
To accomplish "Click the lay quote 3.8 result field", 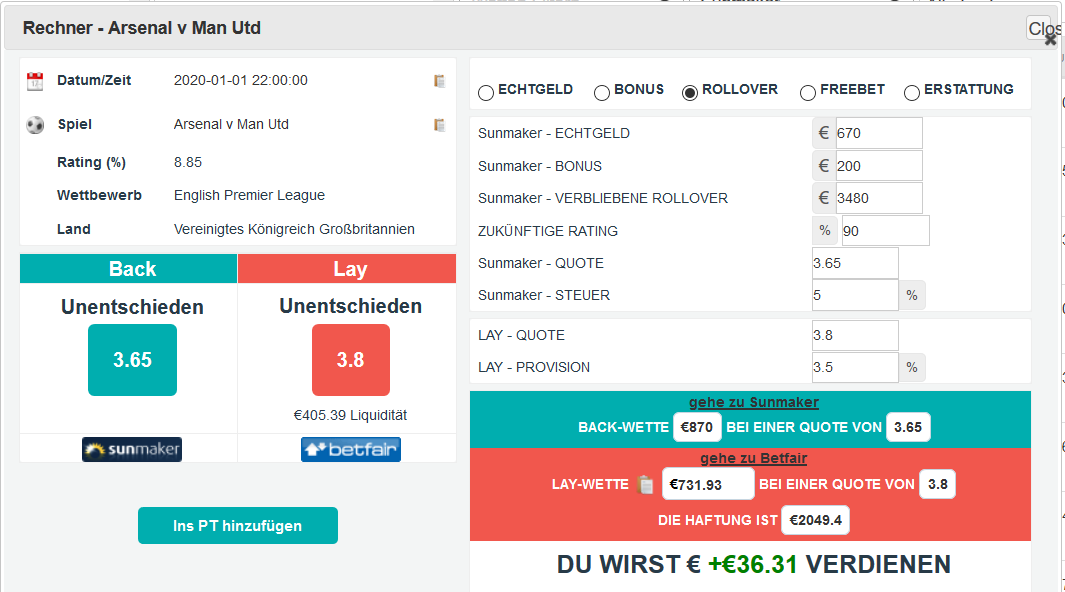I will (x=937, y=484).
